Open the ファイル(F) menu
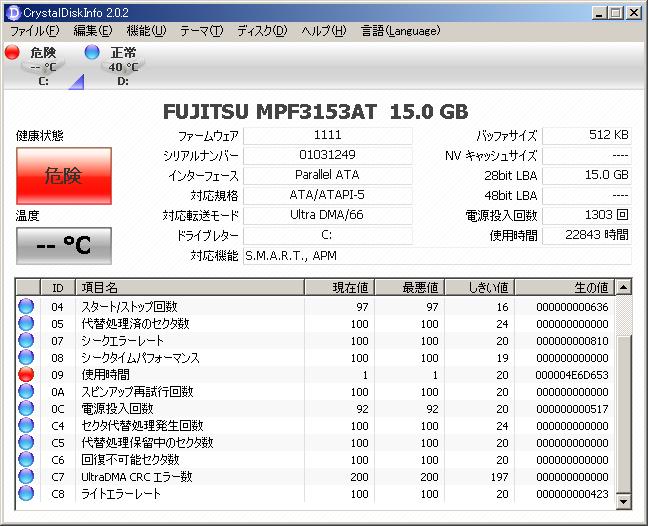 (34, 31)
